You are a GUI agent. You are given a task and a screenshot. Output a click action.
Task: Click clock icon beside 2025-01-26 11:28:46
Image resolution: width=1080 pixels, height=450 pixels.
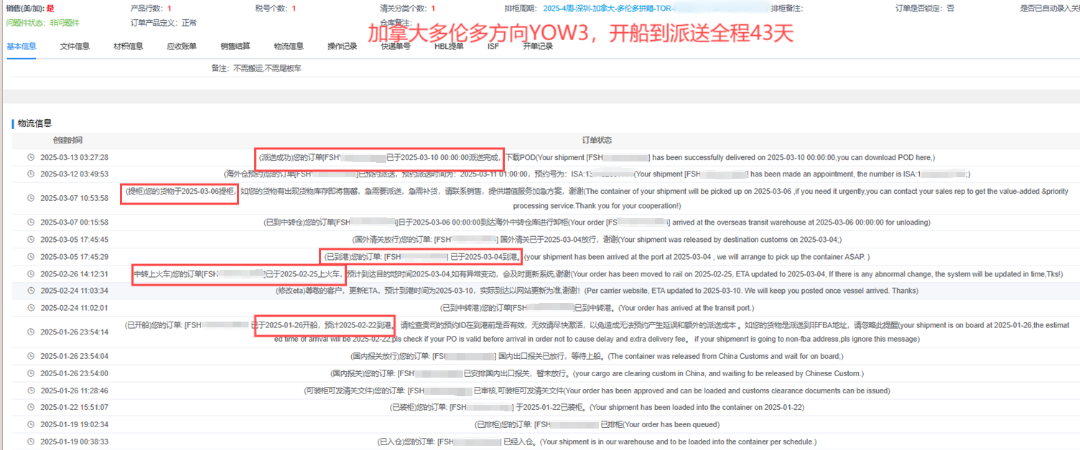pos(30,390)
